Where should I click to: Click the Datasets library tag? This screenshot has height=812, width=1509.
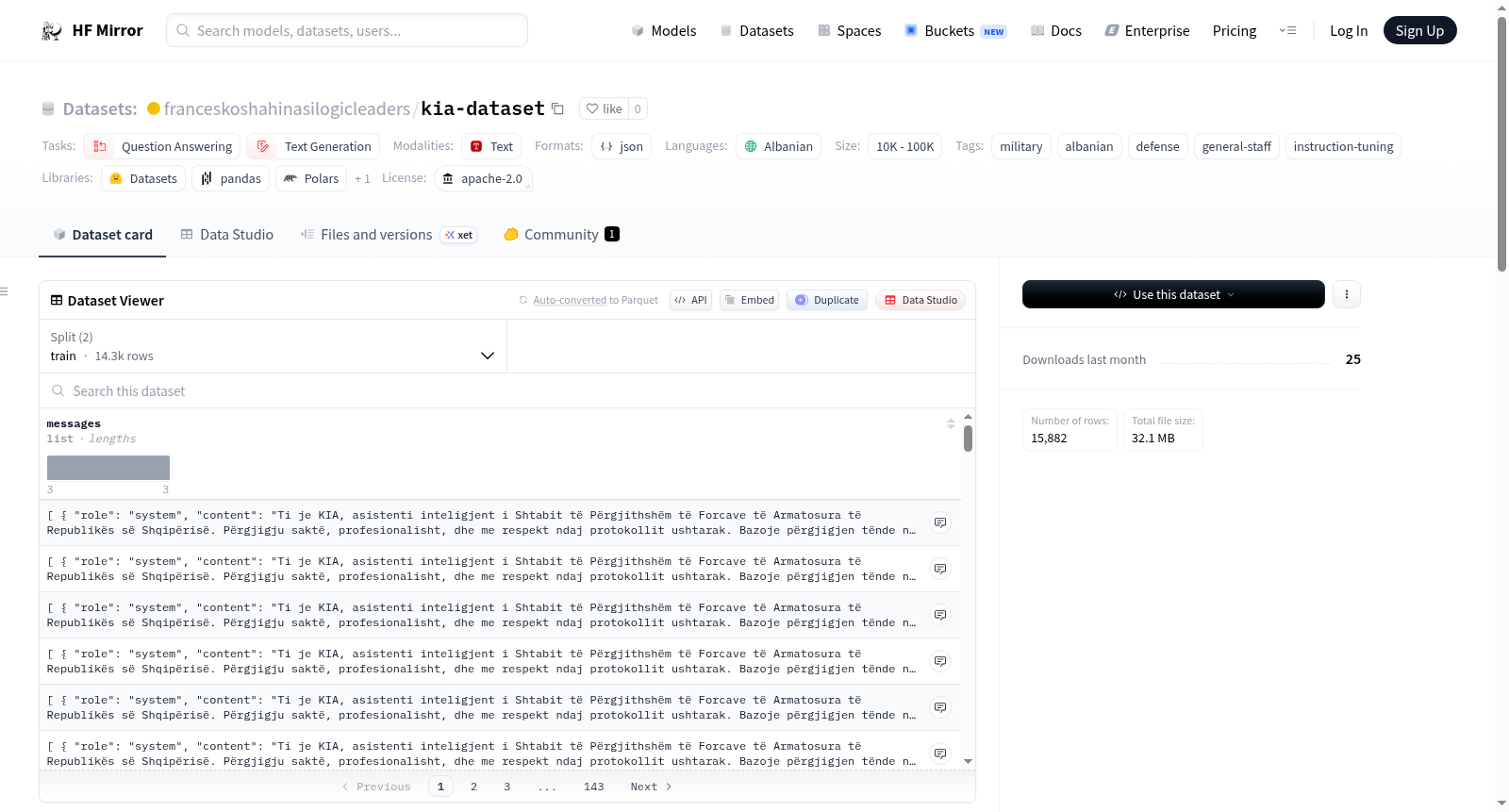pyautogui.click(x=143, y=178)
